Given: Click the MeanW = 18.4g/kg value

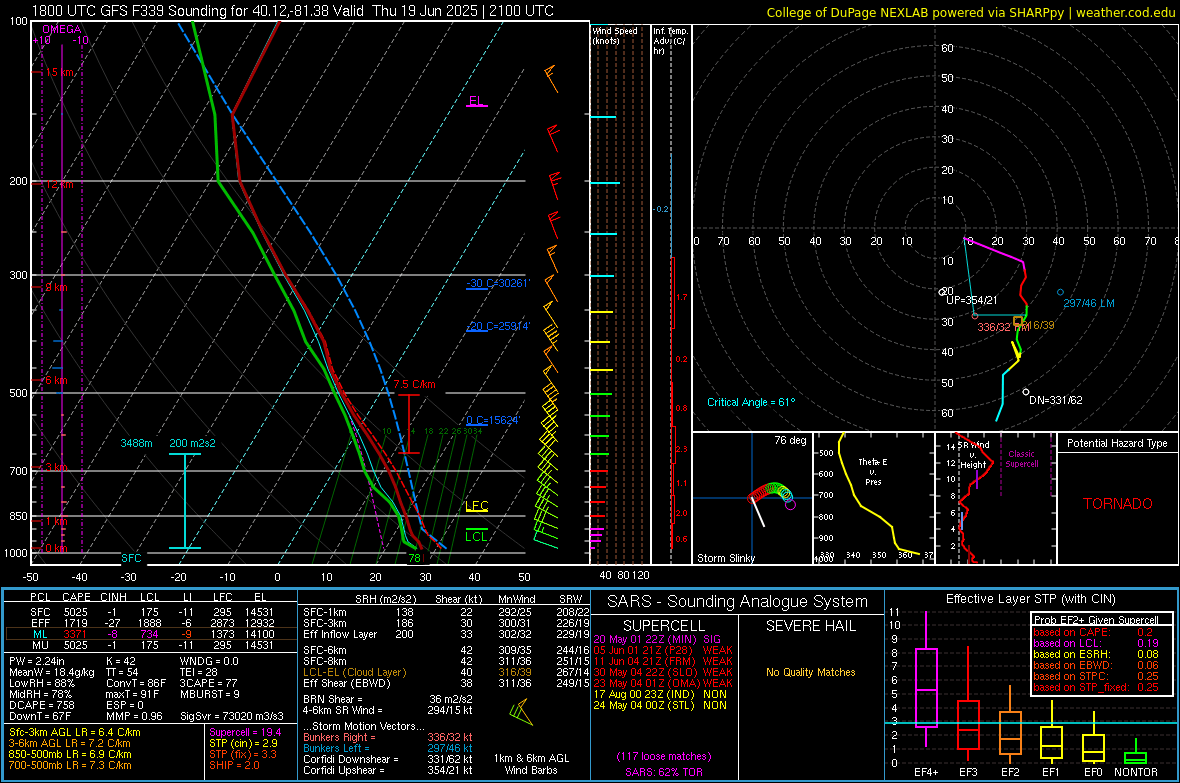Looking at the screenshot, I should 52,672.
